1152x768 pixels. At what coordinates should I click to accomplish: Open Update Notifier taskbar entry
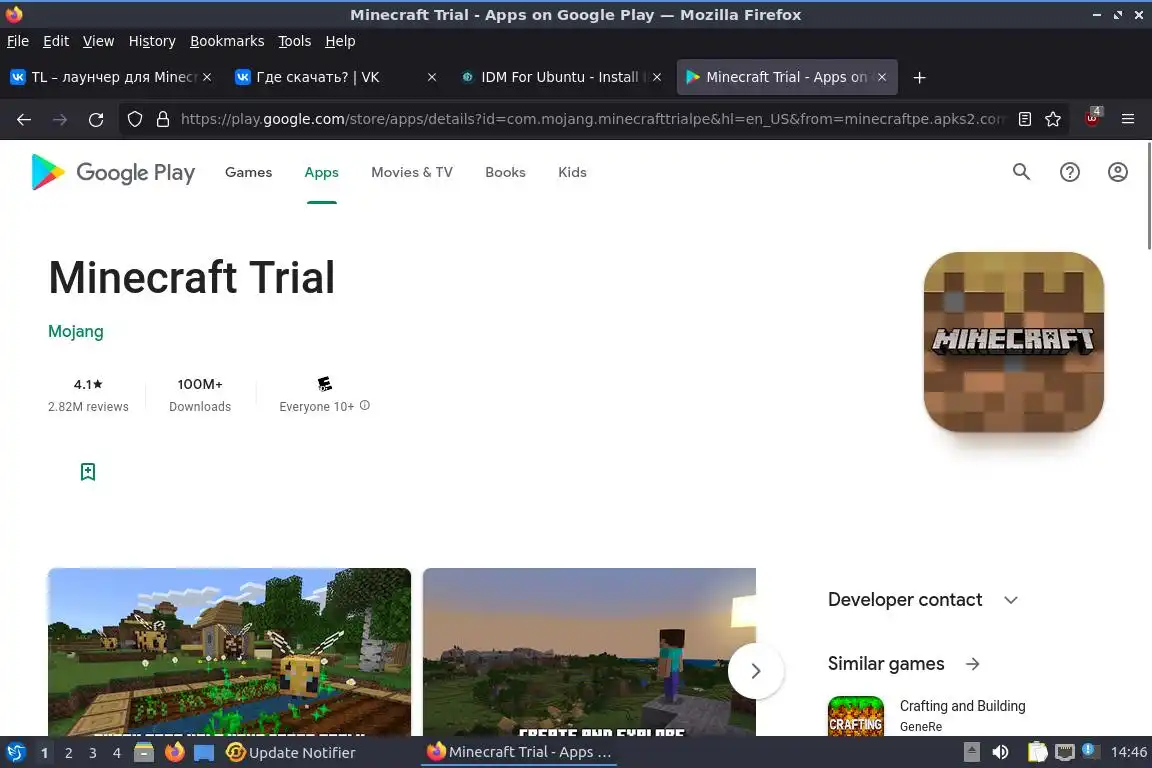tap(291, 753)
